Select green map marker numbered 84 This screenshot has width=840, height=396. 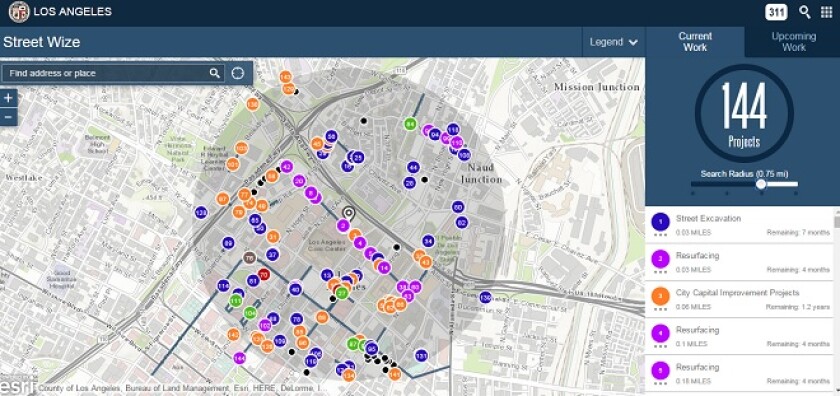[410, 124]
